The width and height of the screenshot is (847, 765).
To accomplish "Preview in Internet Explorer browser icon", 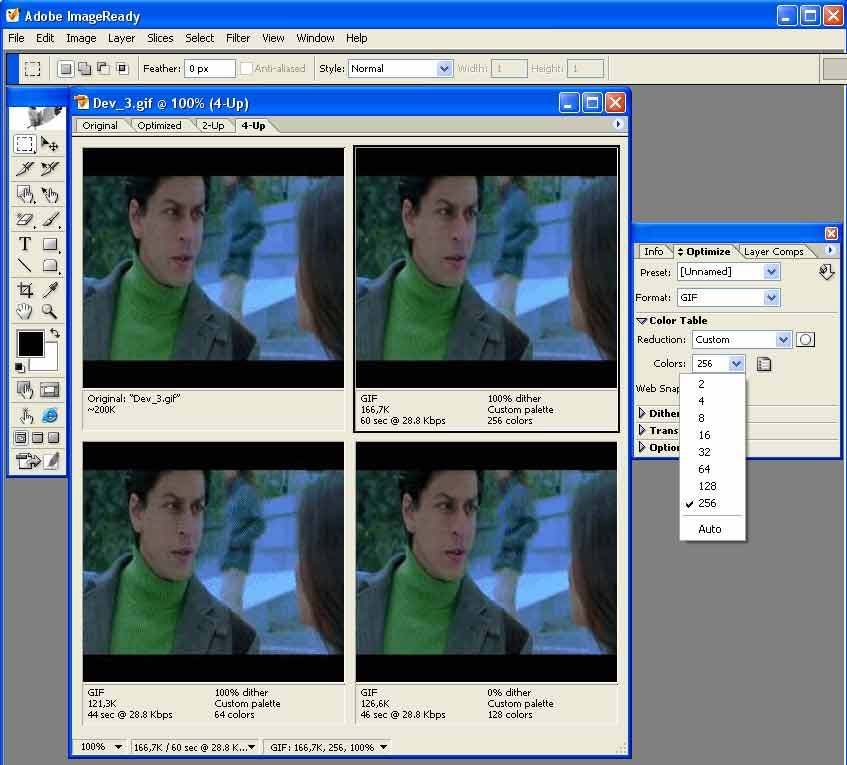I will coord(50,415).
